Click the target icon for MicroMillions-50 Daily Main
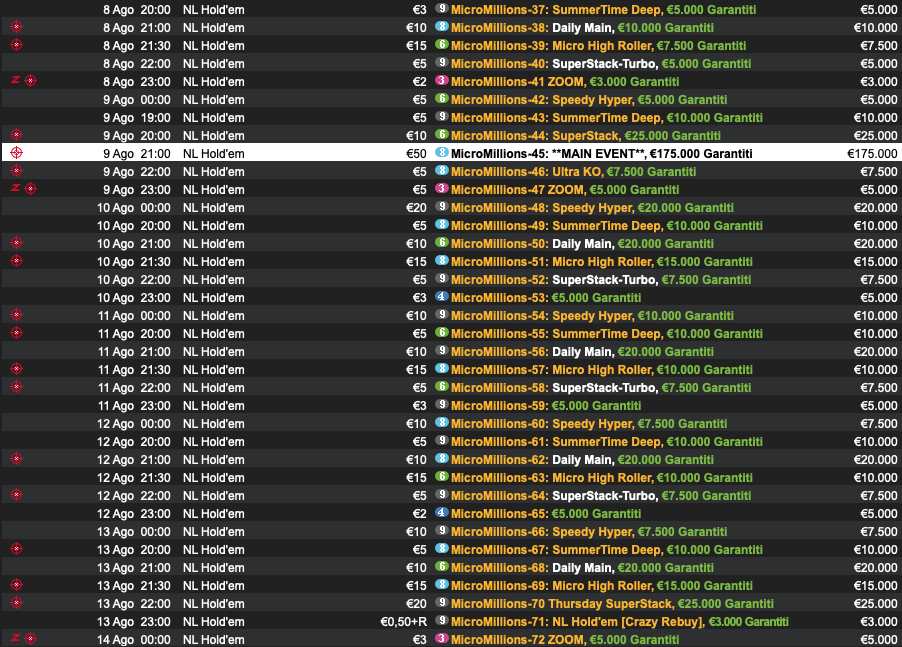The width and height of the screenshot is (902, 647). pos(17,243)
